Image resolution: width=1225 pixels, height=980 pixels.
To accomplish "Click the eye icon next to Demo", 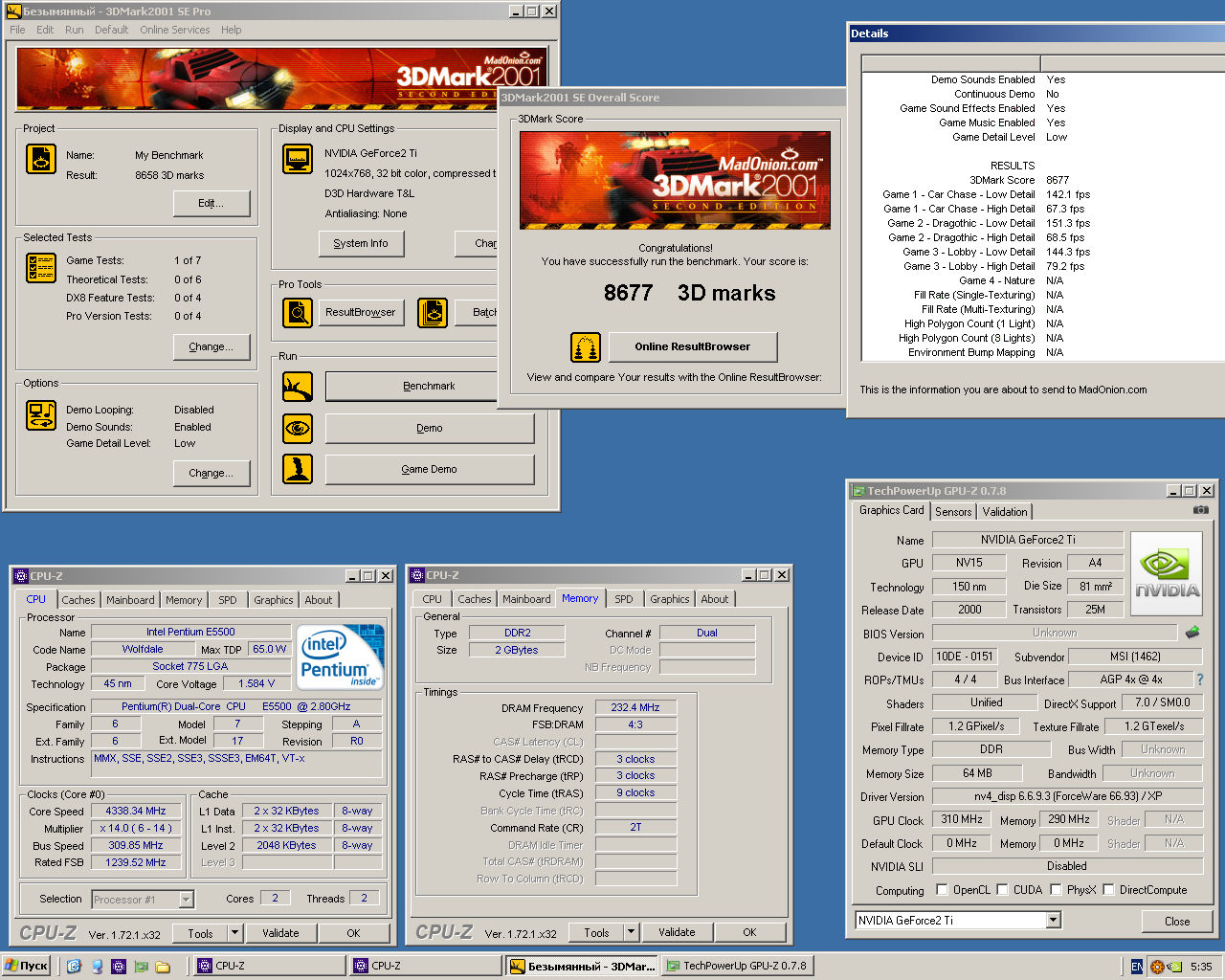I will (x=298, y=428).
